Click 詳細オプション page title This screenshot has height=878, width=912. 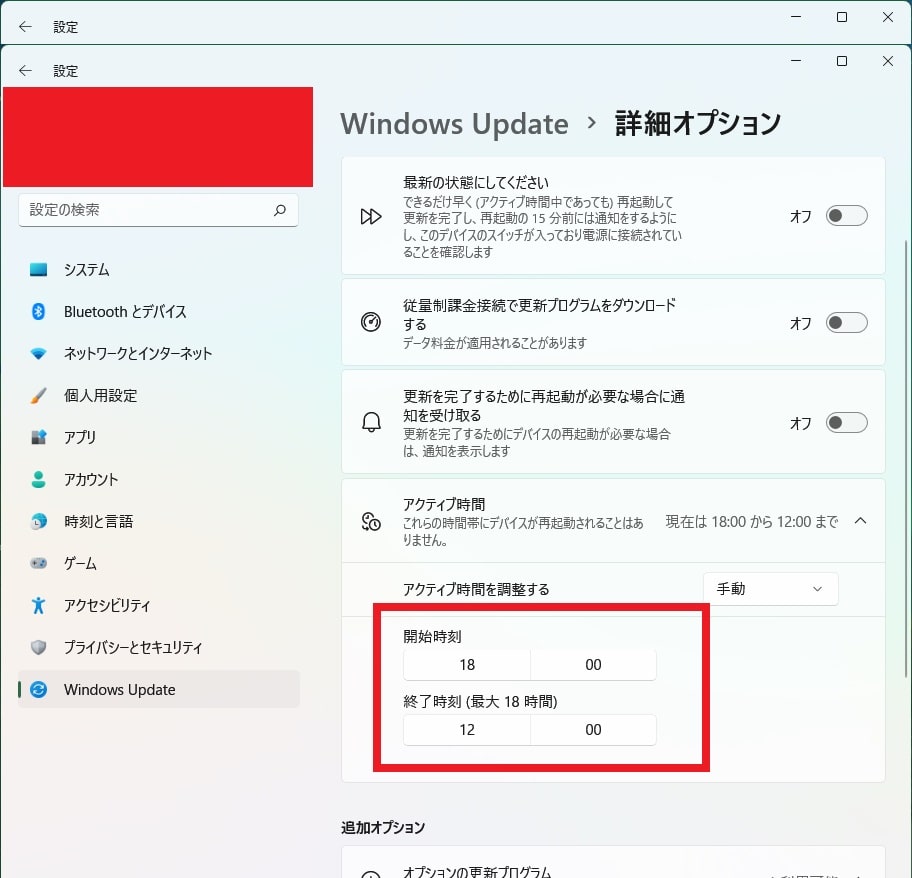click(x=697, y=124)
